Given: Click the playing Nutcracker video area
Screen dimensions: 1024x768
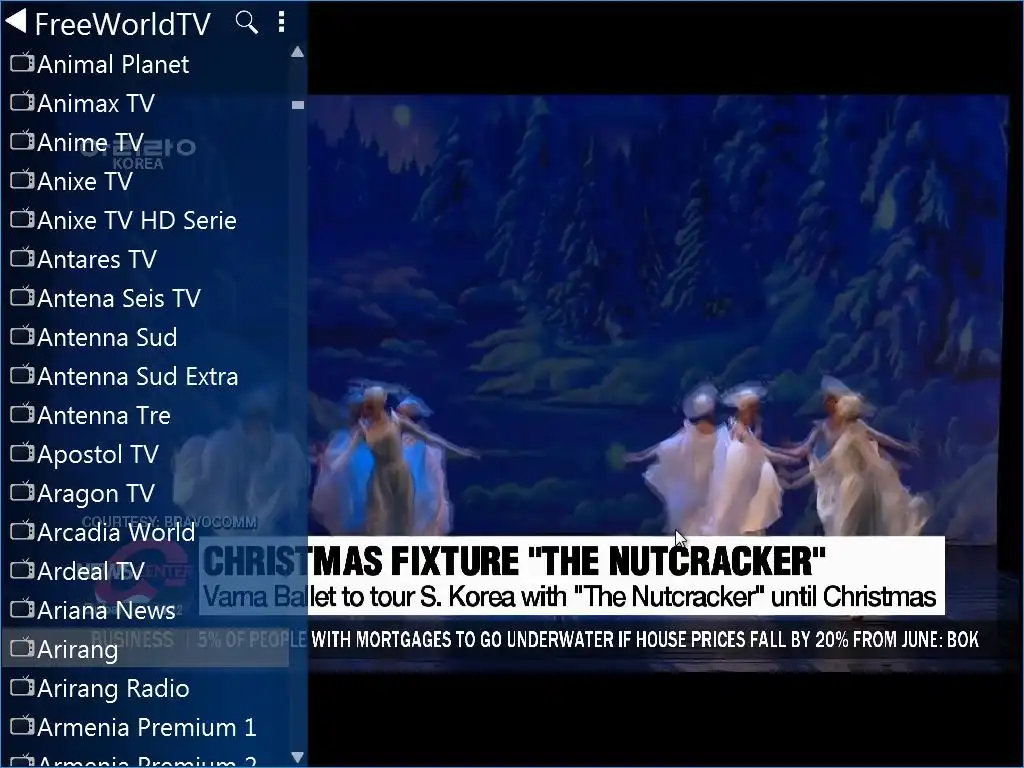Looking at the screenshot, I should click(658, 383).
